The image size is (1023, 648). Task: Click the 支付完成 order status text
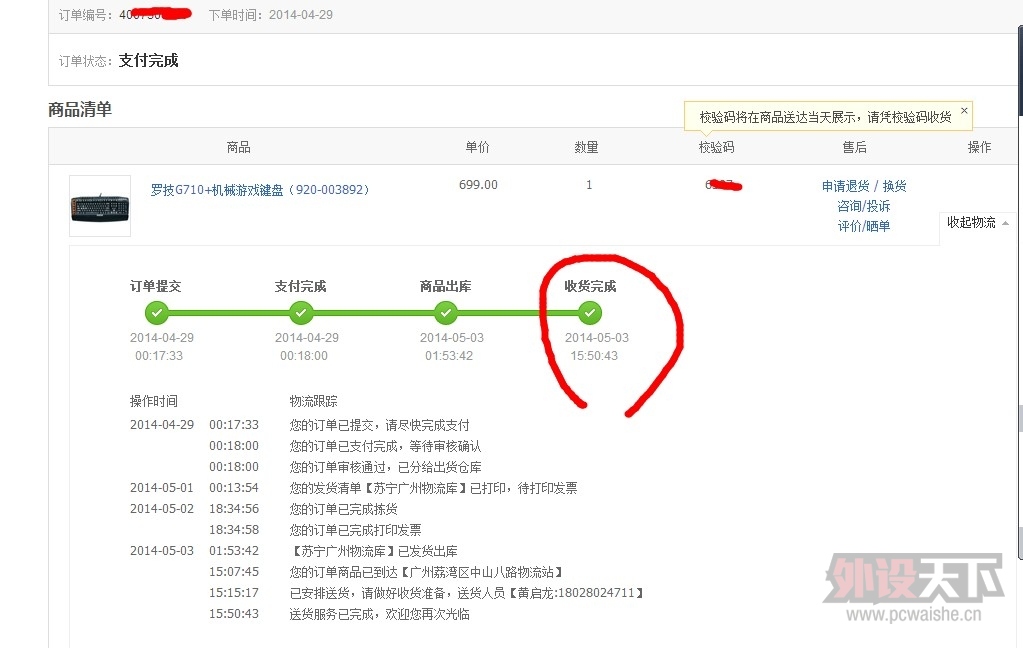click(148, 61)
